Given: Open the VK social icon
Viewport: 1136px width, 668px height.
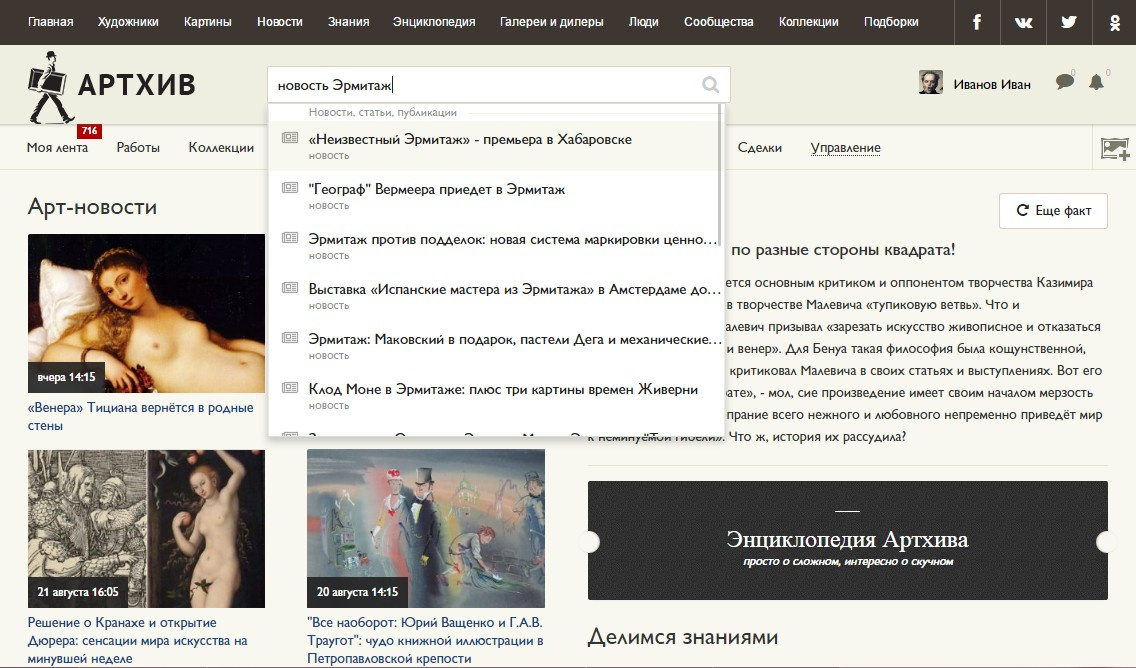Looking at the screenshot, I should pyautogui.click(x=1023, y=22).
